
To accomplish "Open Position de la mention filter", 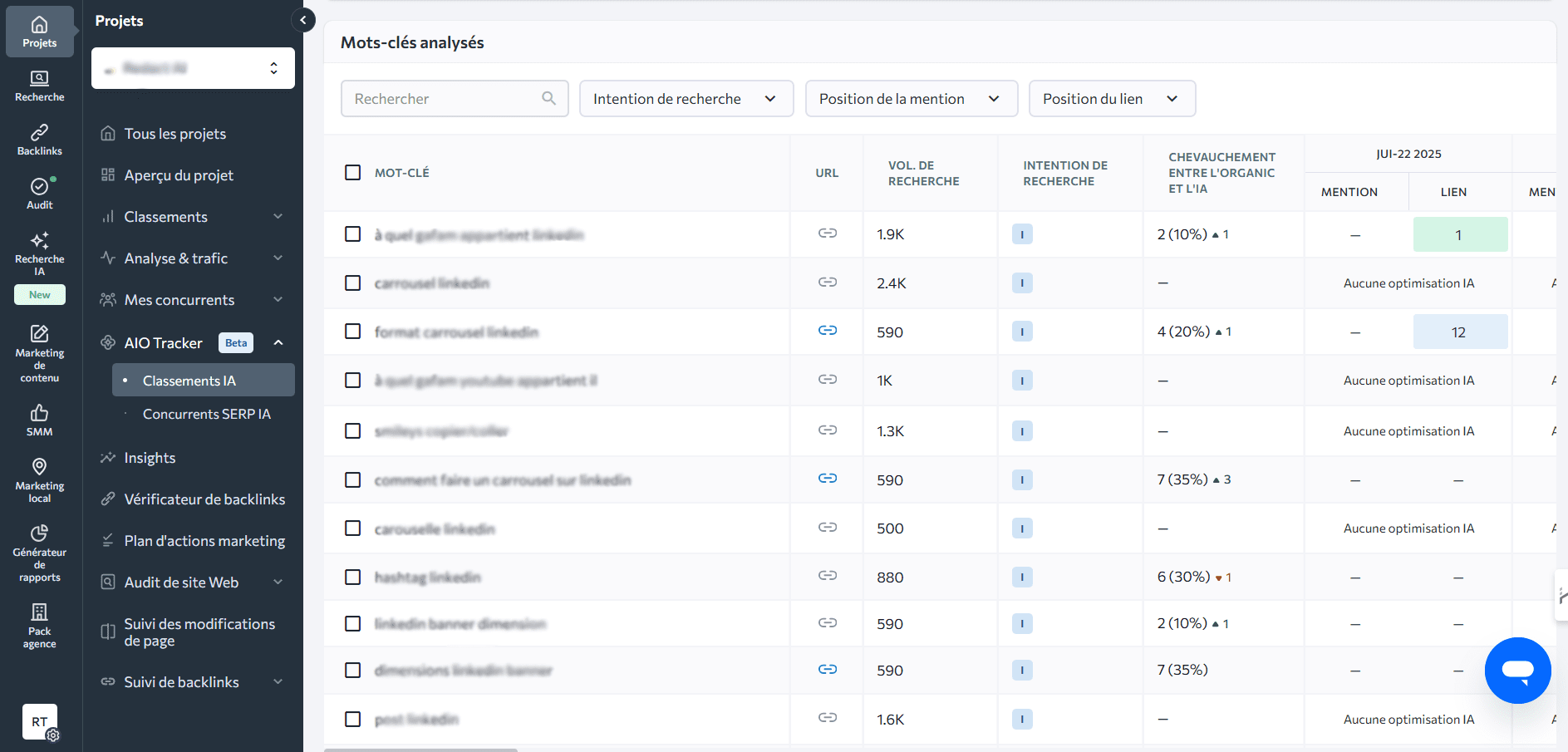I will (912, 98).
